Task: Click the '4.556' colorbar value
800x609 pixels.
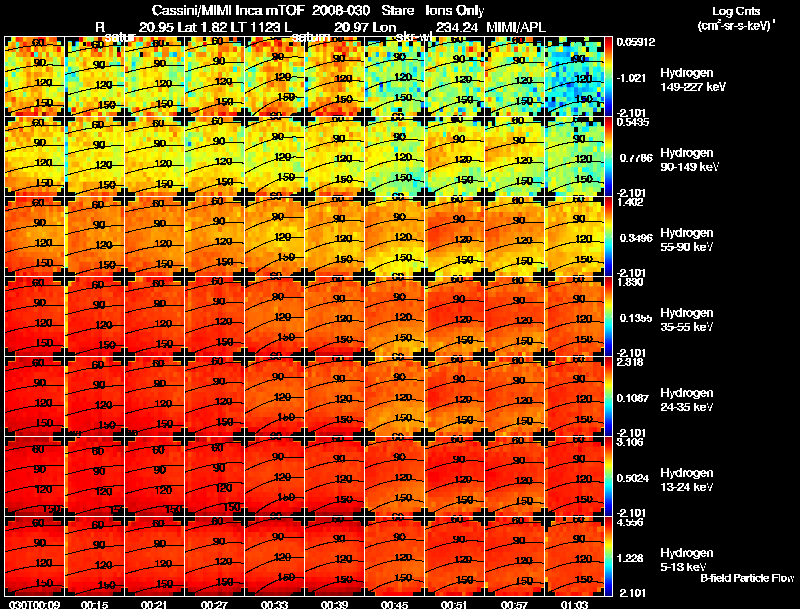Action: (630, 522)
